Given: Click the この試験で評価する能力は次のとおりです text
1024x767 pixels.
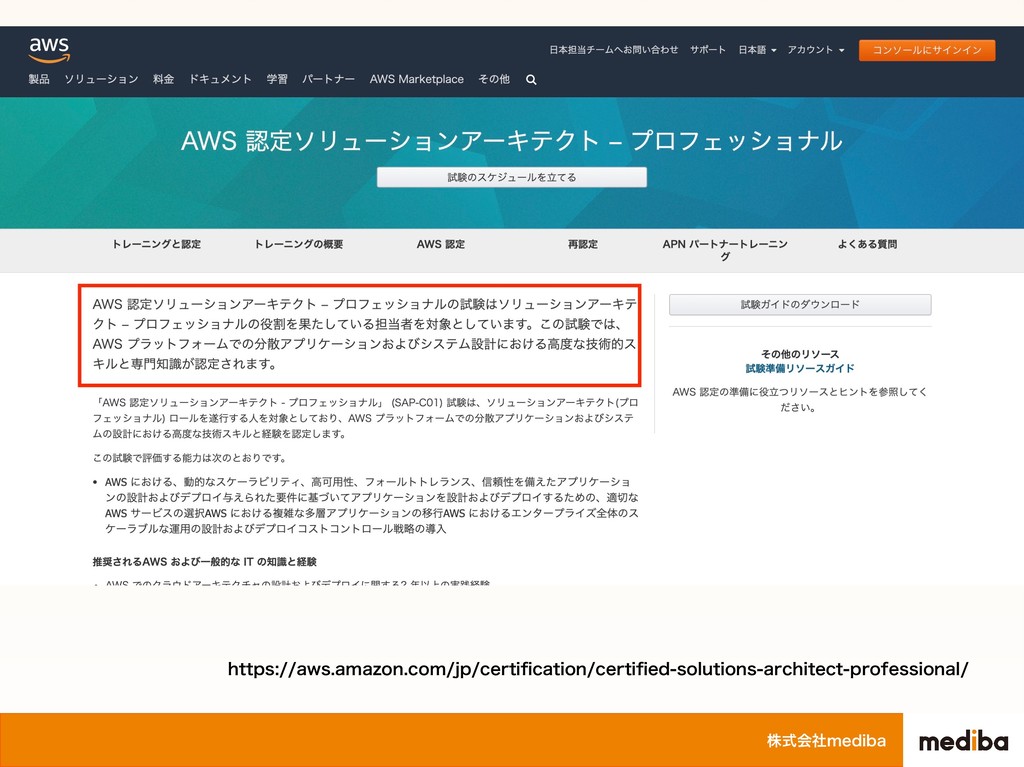Looking at the screenshot, I should (189, 458).
